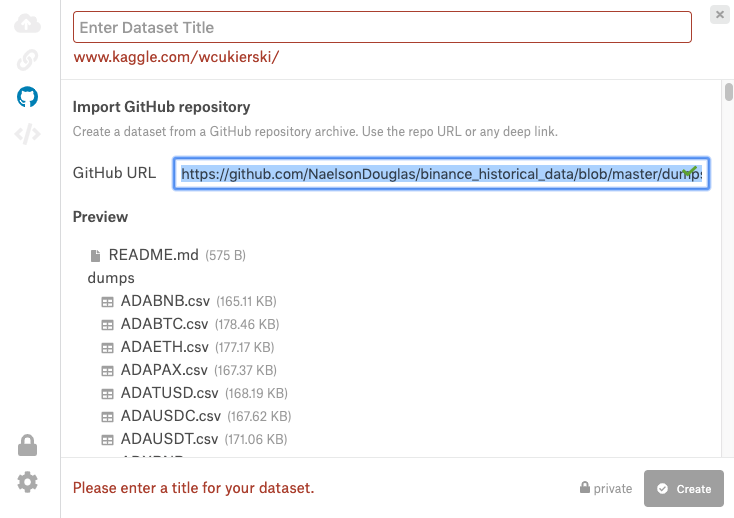
Task: Click the README.md document icon
Action: 95,255
